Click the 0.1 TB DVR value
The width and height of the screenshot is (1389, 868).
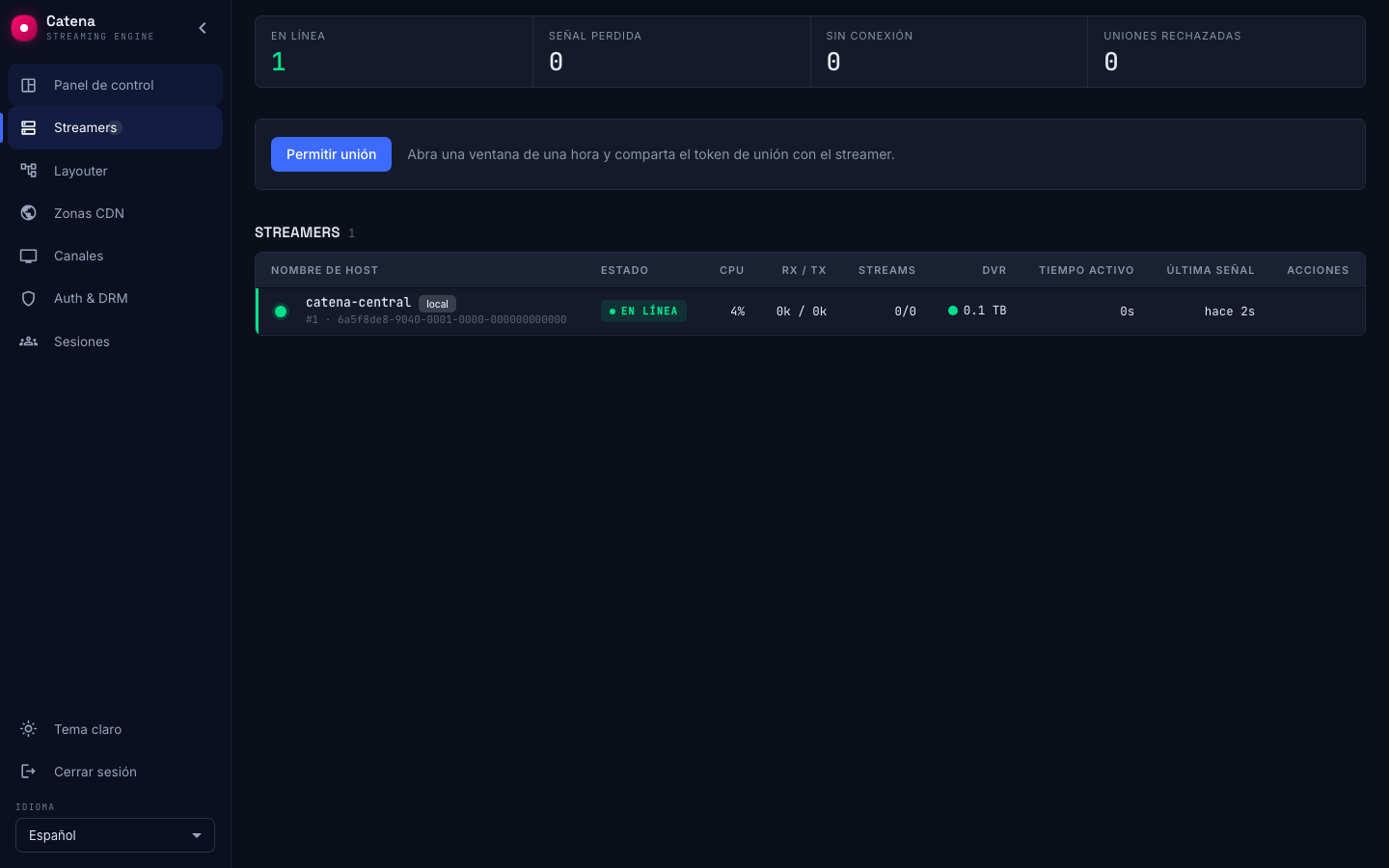(985, 311)
